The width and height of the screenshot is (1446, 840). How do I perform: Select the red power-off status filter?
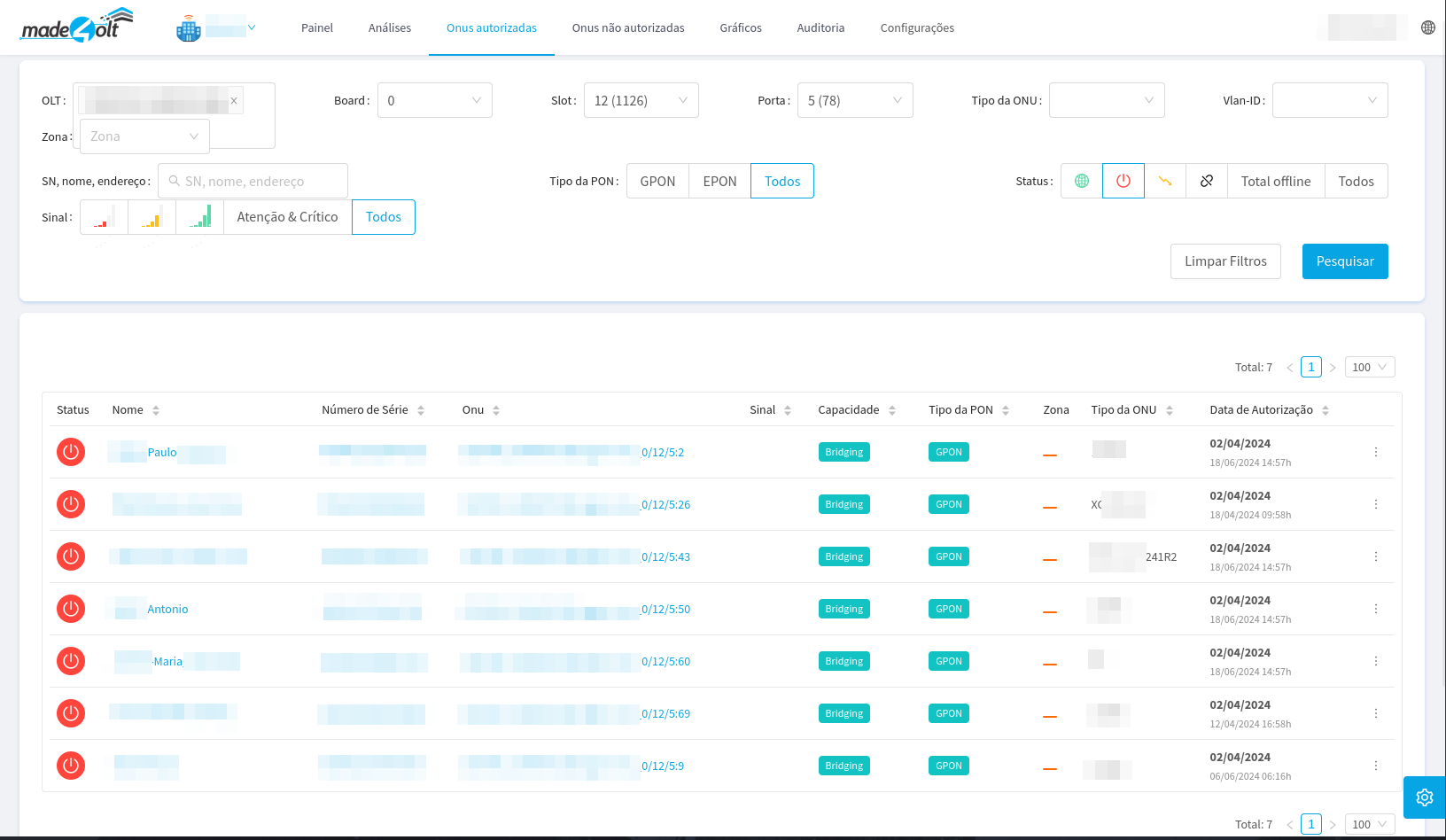1123,181
